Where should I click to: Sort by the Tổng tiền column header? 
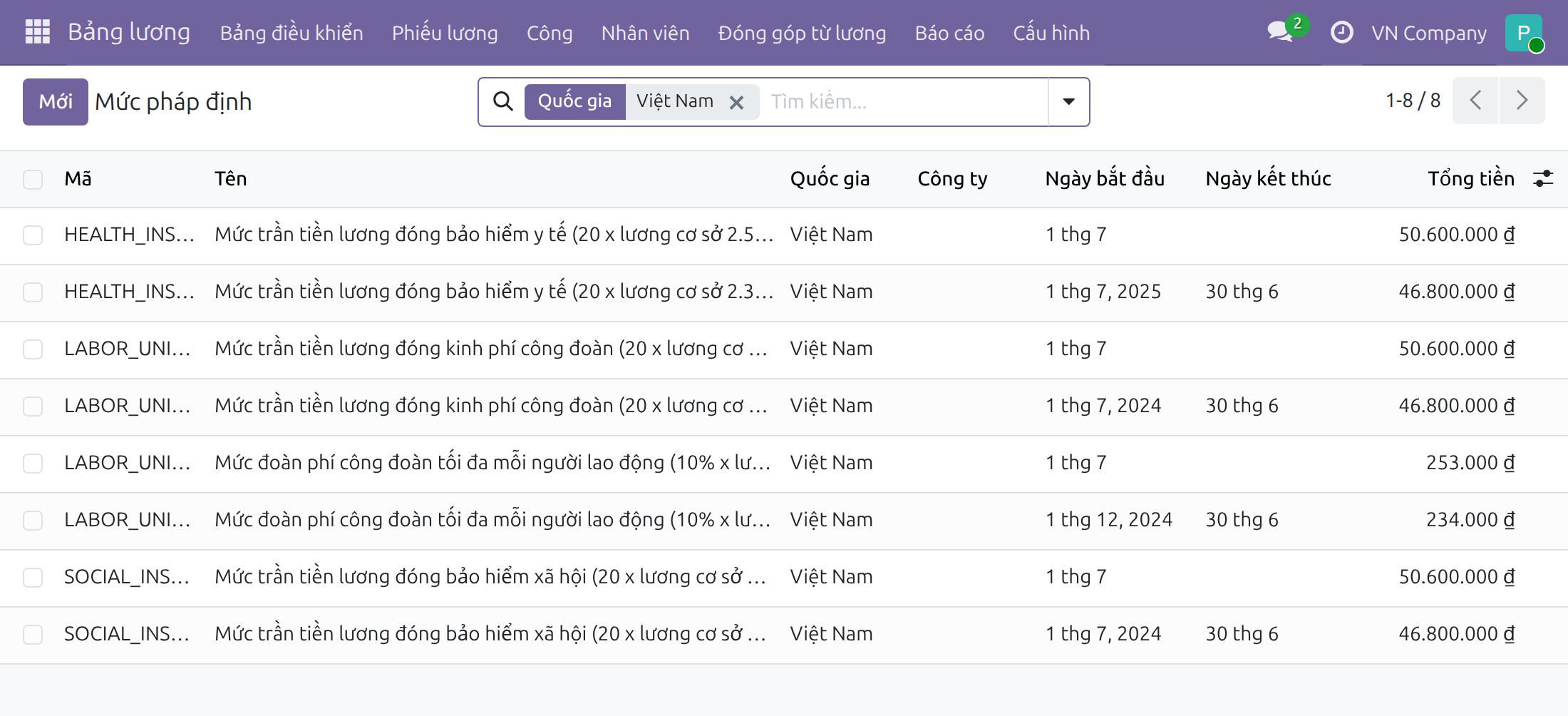pos(1471,178)
